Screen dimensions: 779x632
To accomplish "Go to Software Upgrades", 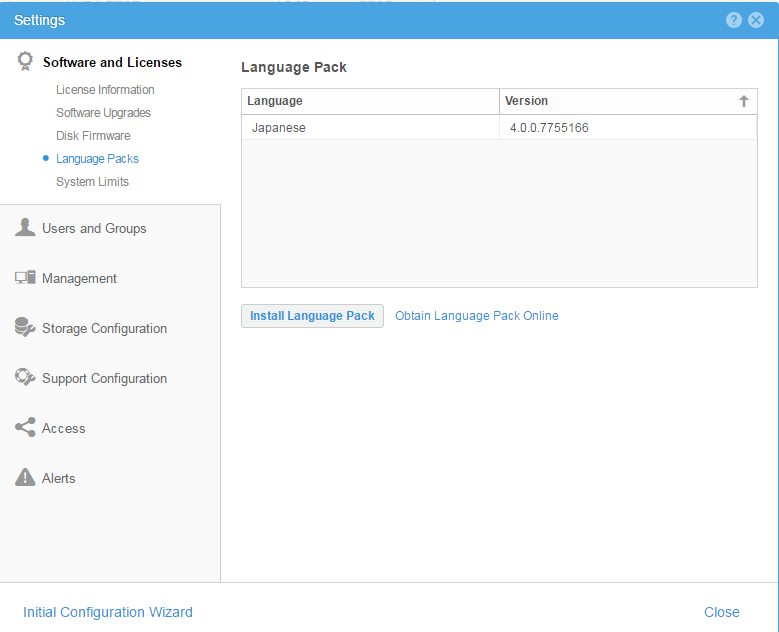I will 103,113.
